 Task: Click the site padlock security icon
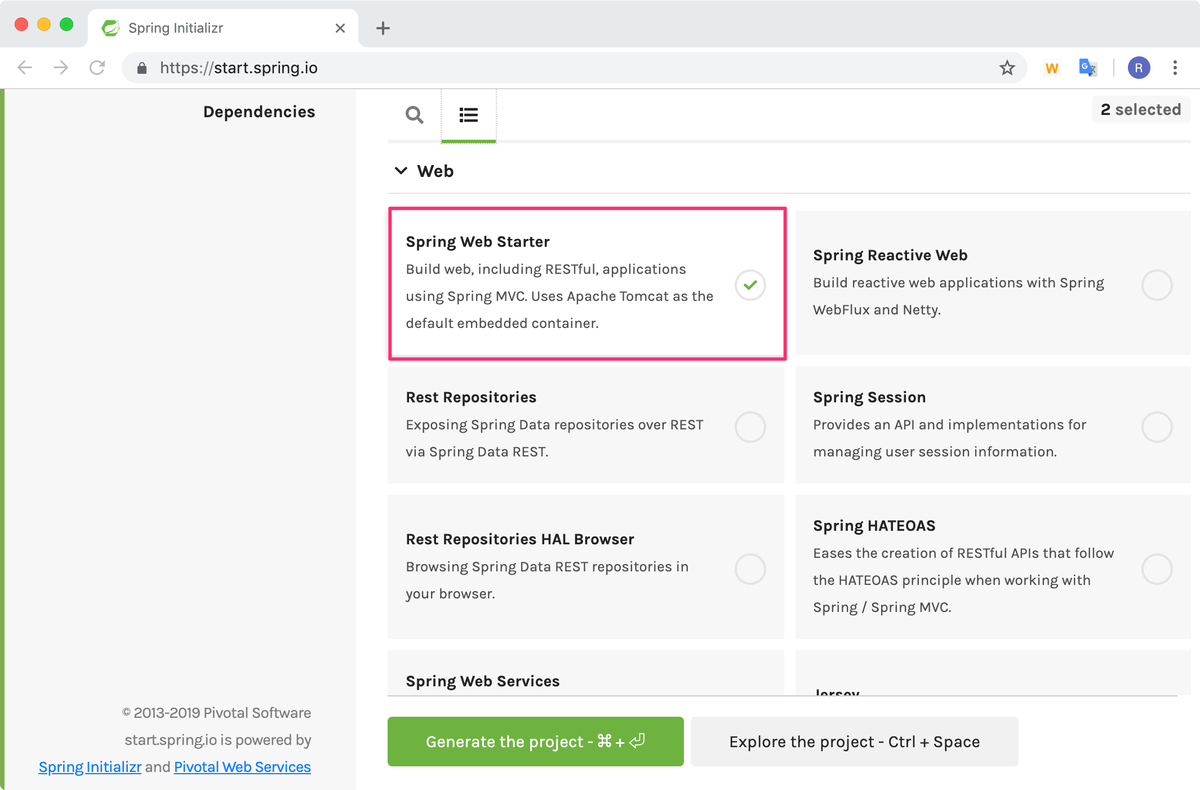tap(141, 68)
